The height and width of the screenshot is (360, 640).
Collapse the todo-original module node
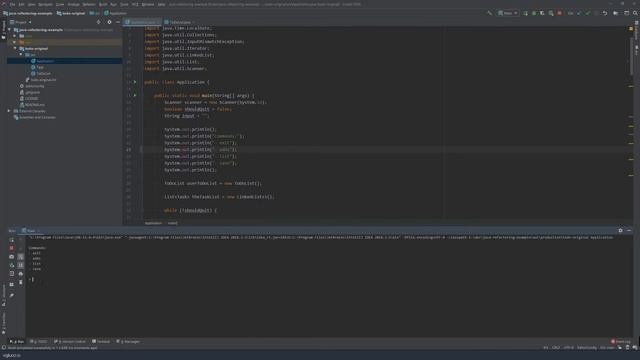(15, 49)
